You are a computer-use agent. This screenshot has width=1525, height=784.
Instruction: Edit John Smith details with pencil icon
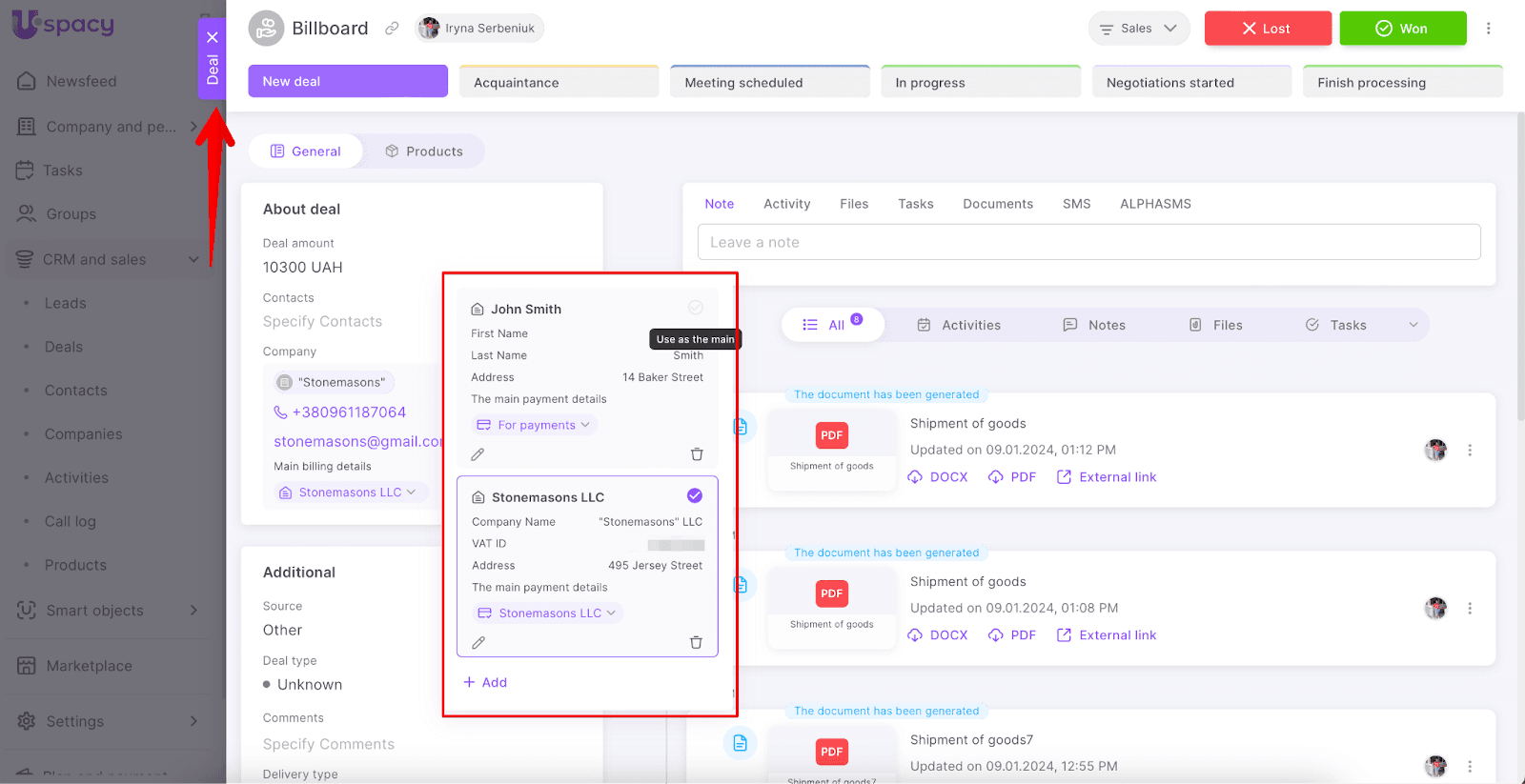(478, 454)
